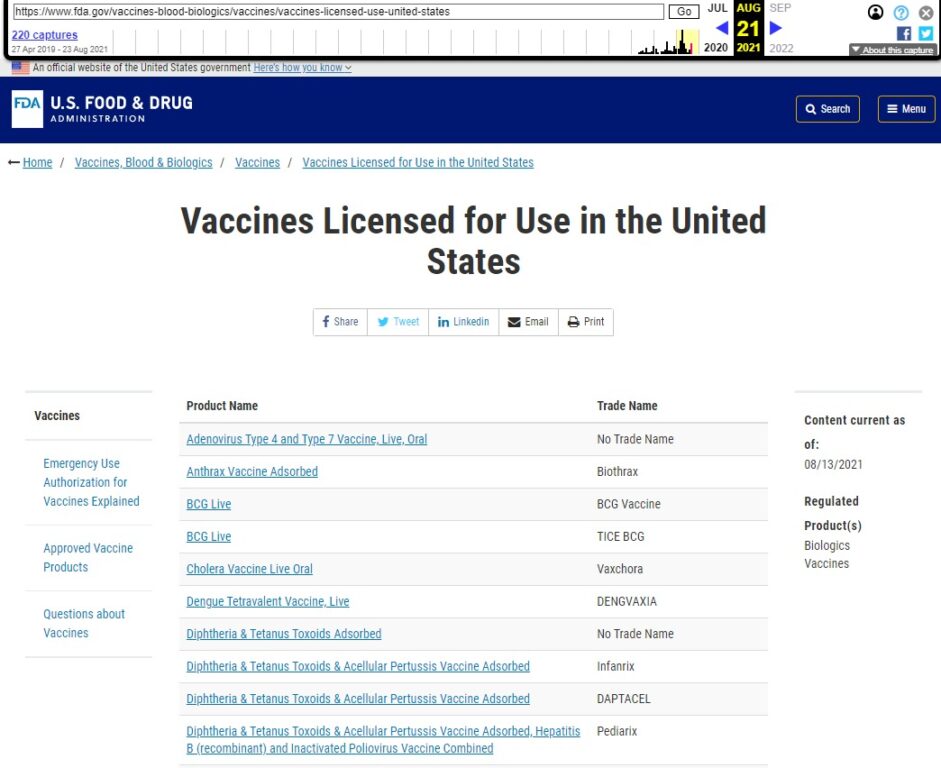Share capture via Wayback Facebook icon
Image resolution: width=941 pixels, height=768 pixels.
click(x=903, y=34)
